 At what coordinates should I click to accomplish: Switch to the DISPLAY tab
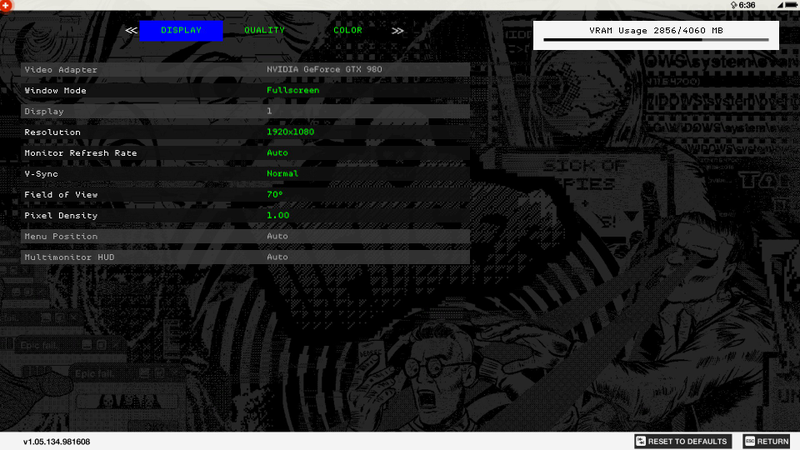(181, 30)
